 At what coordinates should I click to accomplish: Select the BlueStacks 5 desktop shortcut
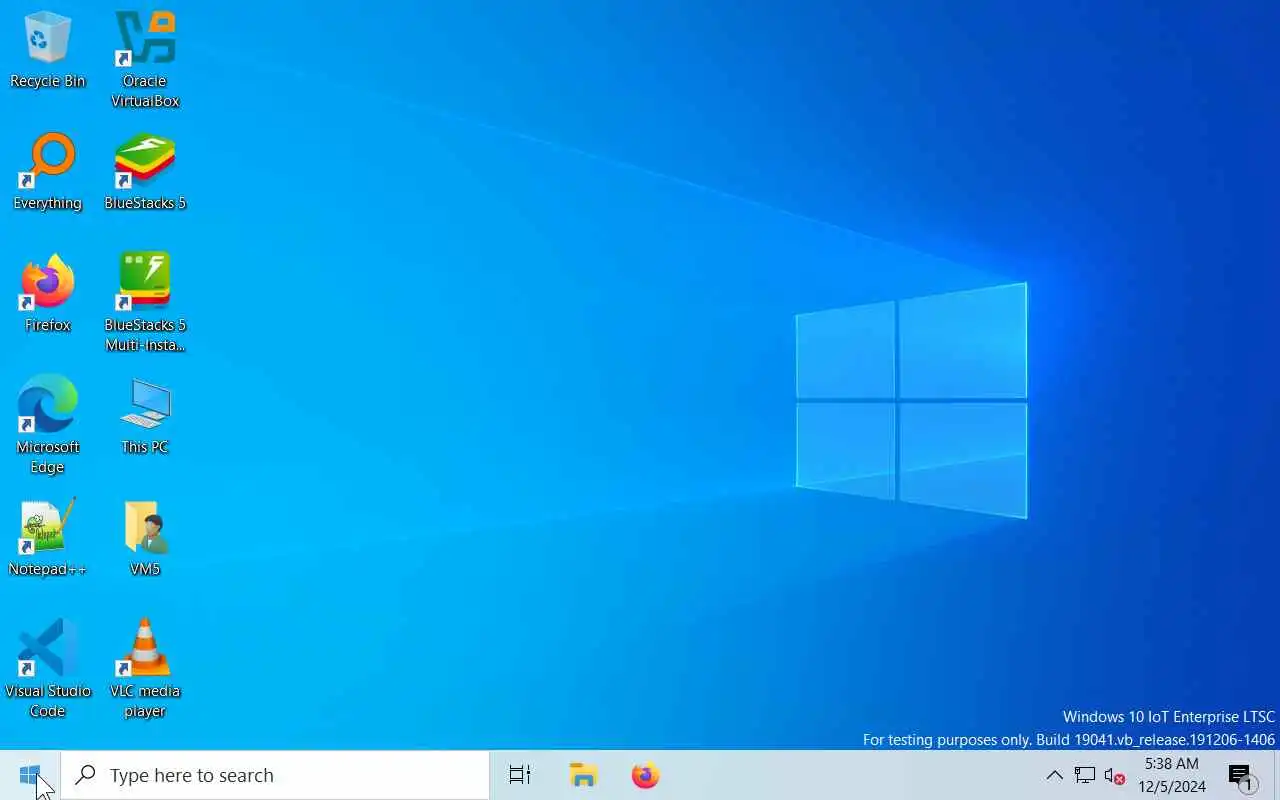point(145,172)
